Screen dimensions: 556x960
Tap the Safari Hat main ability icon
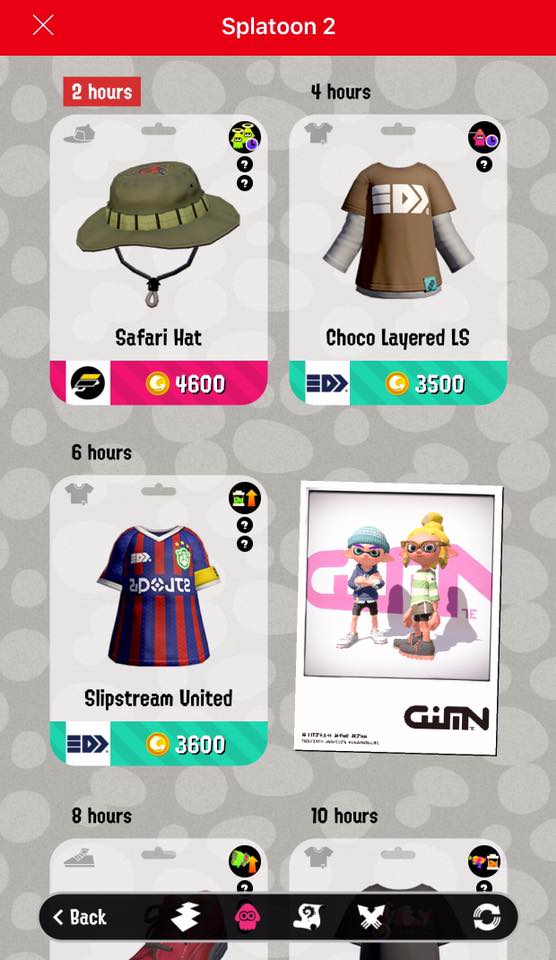coord(245,136)
